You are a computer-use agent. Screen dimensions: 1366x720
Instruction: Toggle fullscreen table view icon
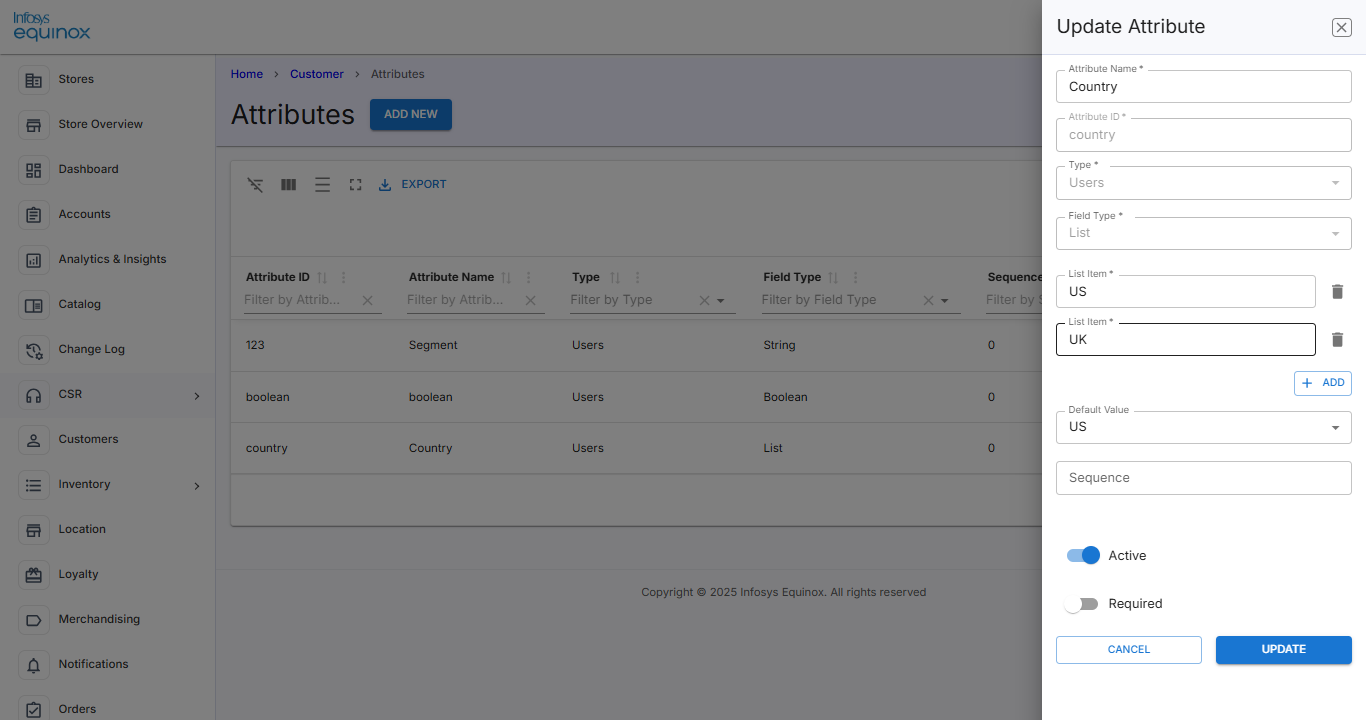355,185
